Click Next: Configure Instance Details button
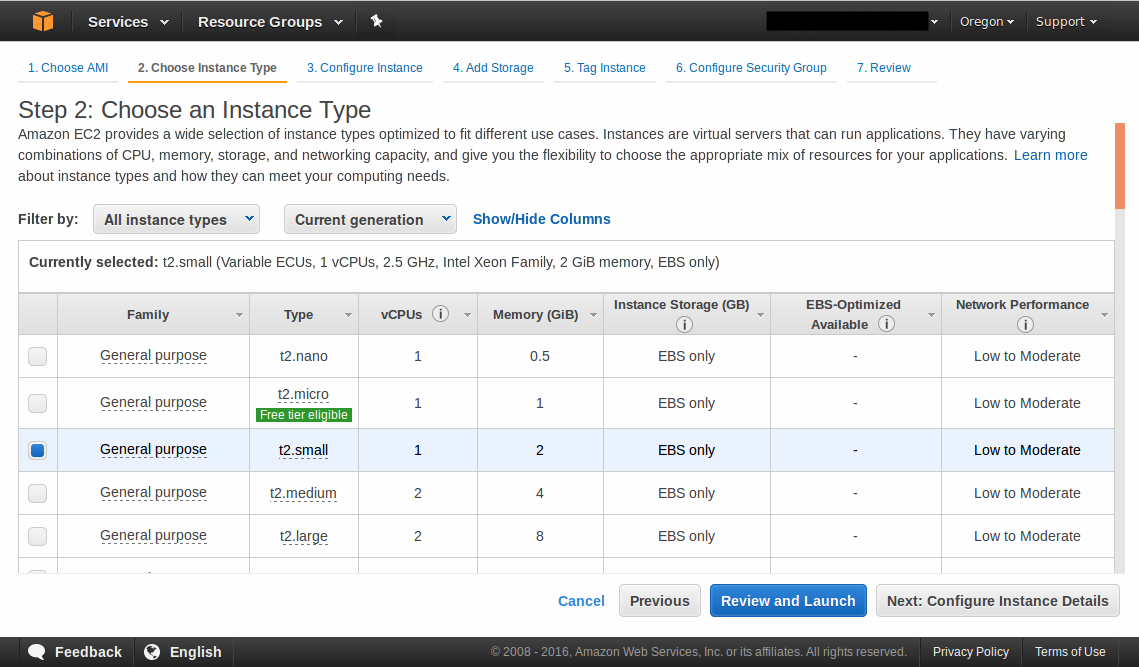This screenshot has width=1139, height=667. click(997, 601)
